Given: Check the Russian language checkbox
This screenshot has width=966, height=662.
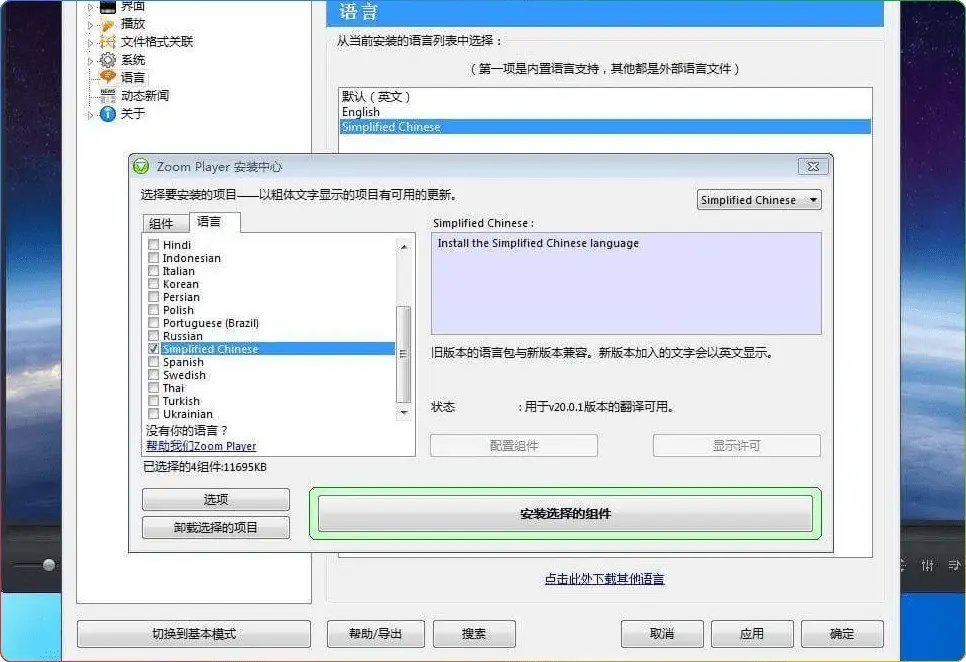Looking at the screenshot, I should pyautogui.click(x=153, y=336).
